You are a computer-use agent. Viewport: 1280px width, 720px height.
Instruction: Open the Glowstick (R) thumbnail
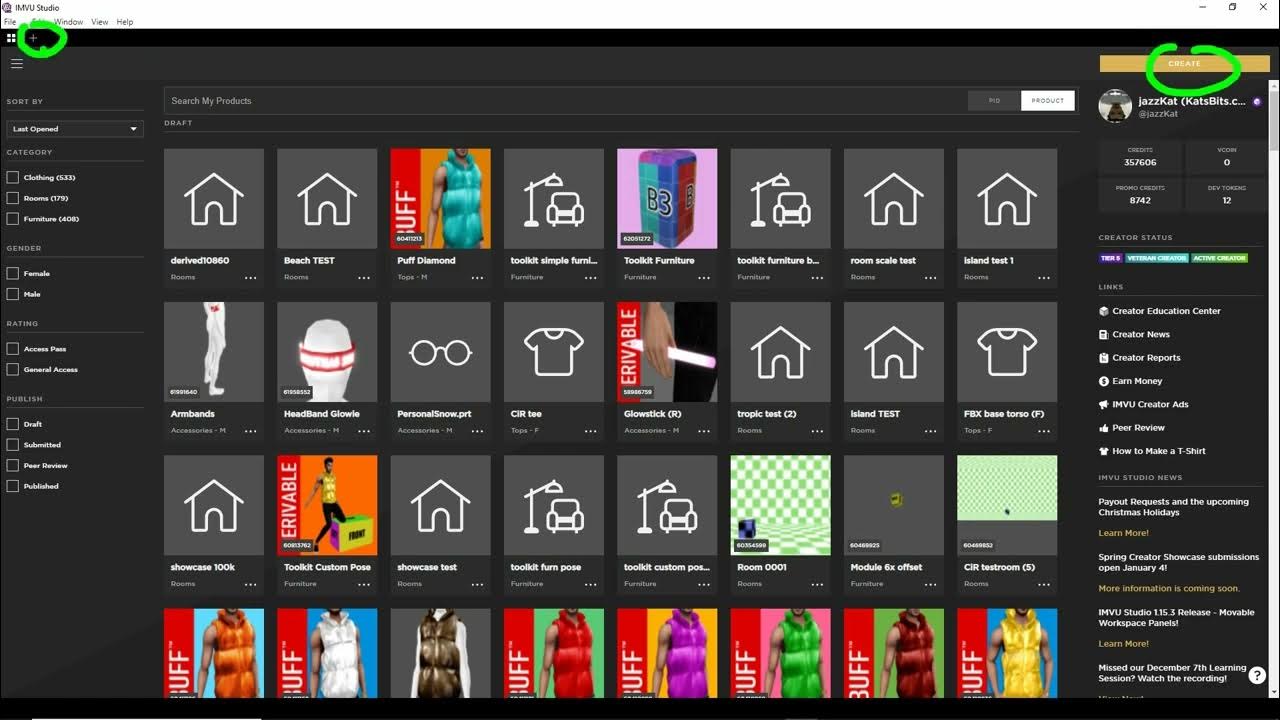[x=667, y=352]
